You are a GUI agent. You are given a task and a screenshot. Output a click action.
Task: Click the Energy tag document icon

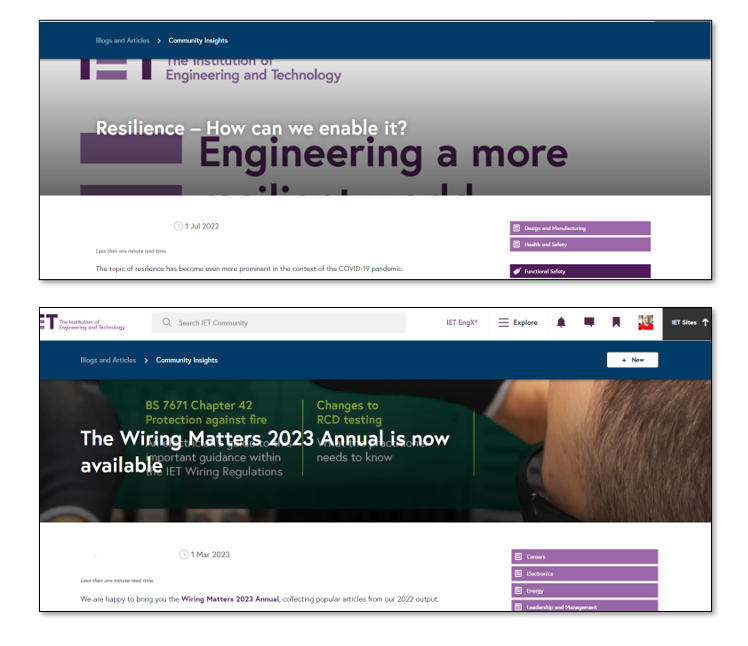[x=519, y=591]
